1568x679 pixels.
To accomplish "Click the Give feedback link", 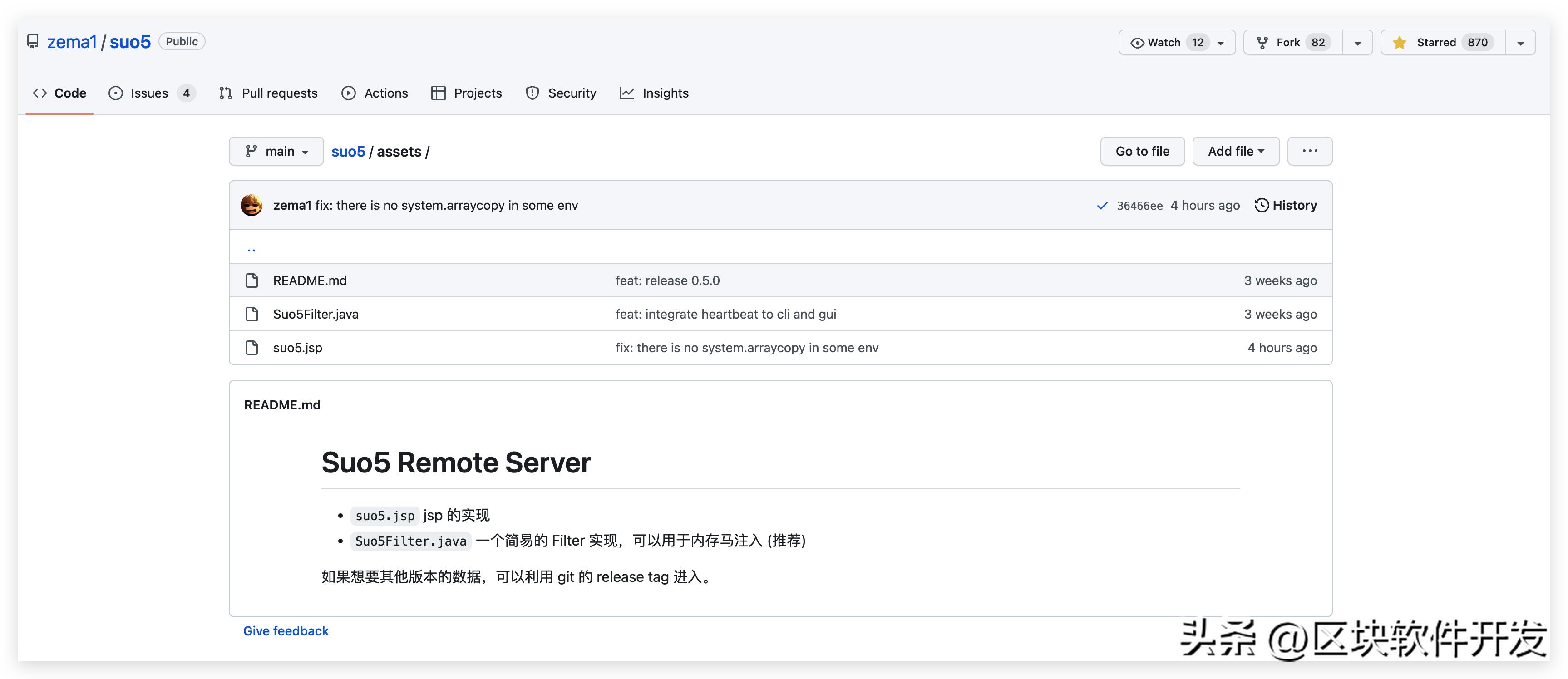I will pos(286,631).
